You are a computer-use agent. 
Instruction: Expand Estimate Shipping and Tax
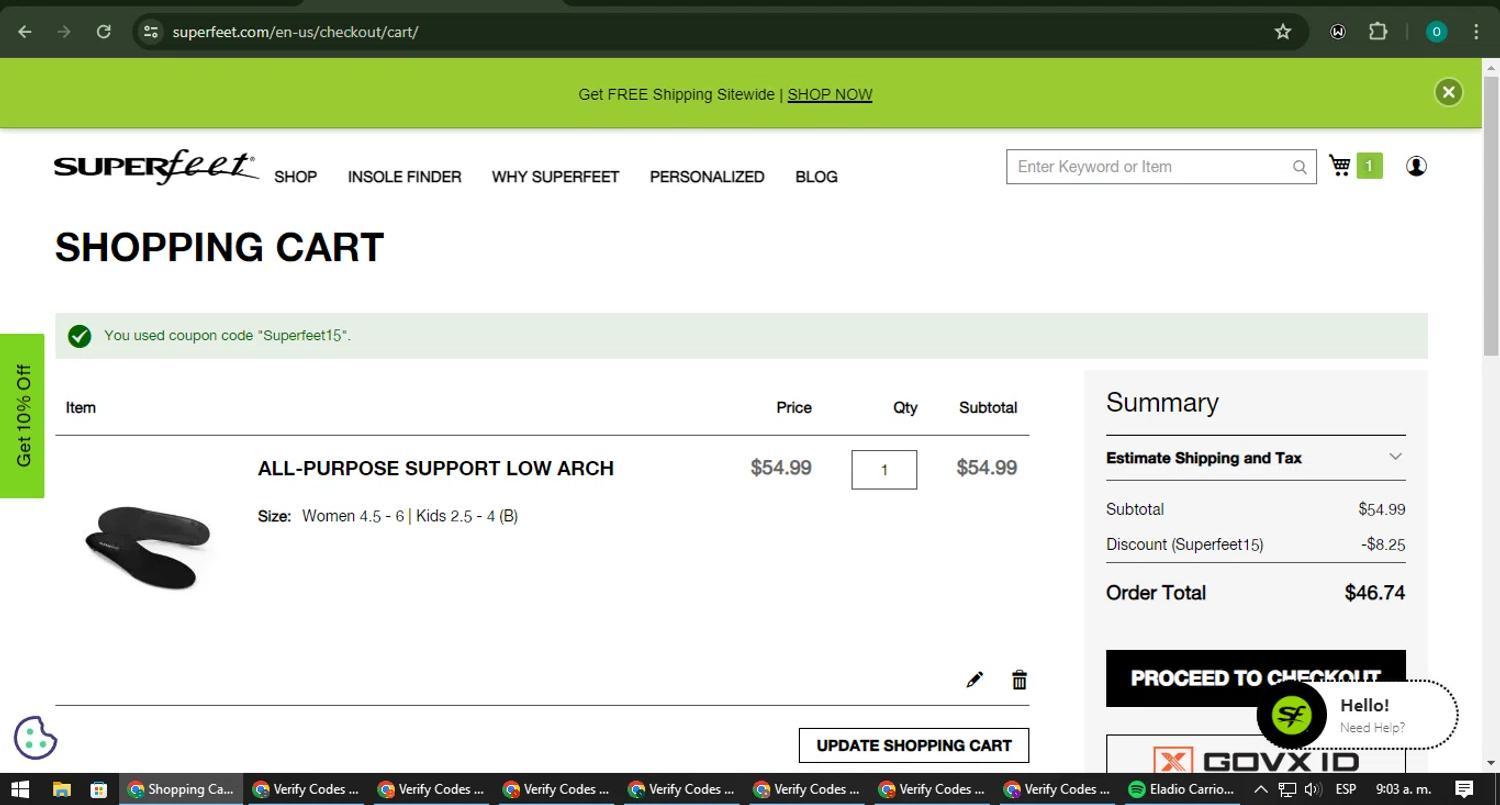coord(1256,458)
